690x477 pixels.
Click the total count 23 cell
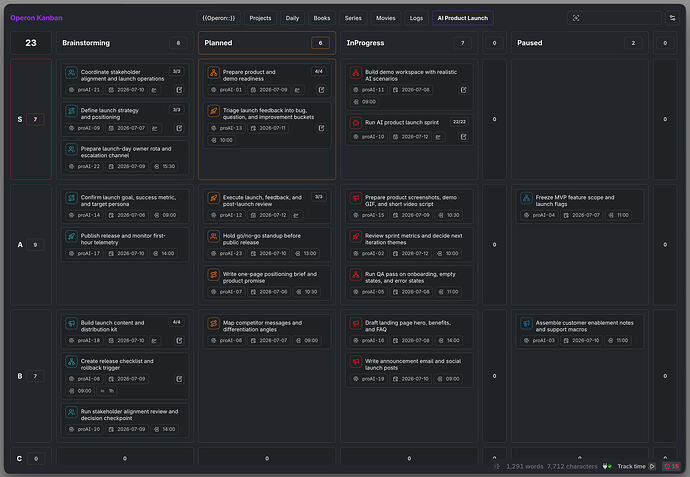tap(31, 43)
